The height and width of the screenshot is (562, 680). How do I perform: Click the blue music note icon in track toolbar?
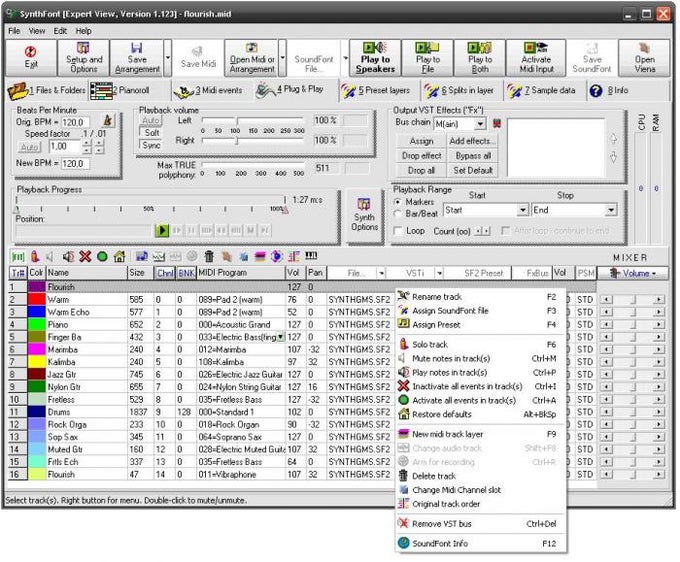pos(141,256)
